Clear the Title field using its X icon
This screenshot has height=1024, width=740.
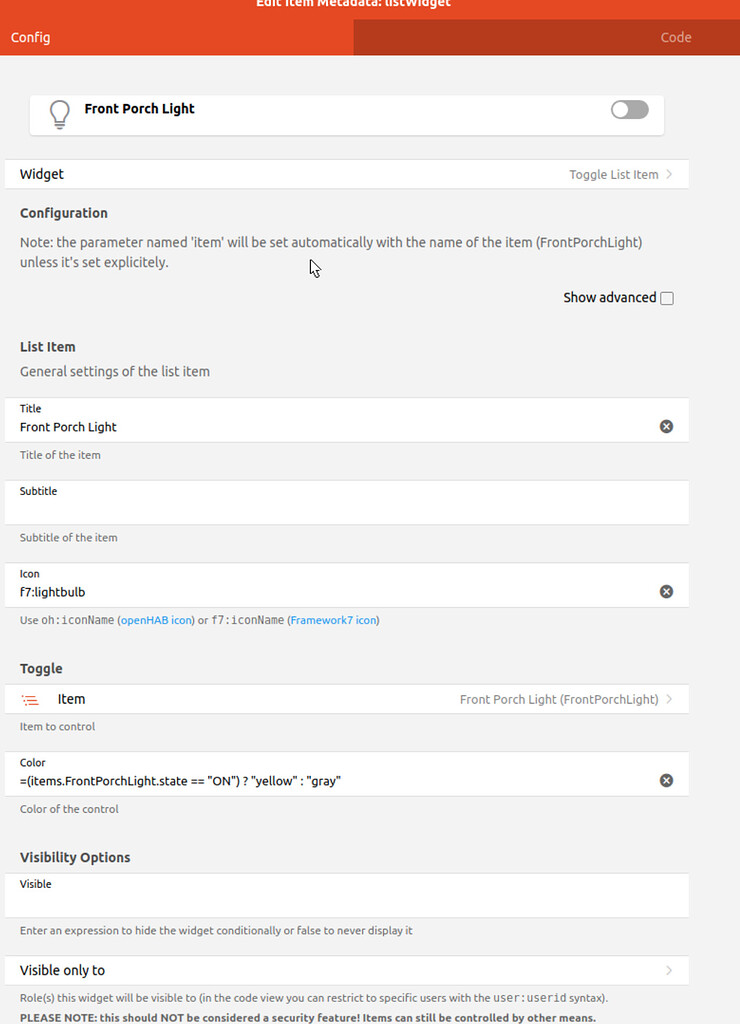[666, 426]
